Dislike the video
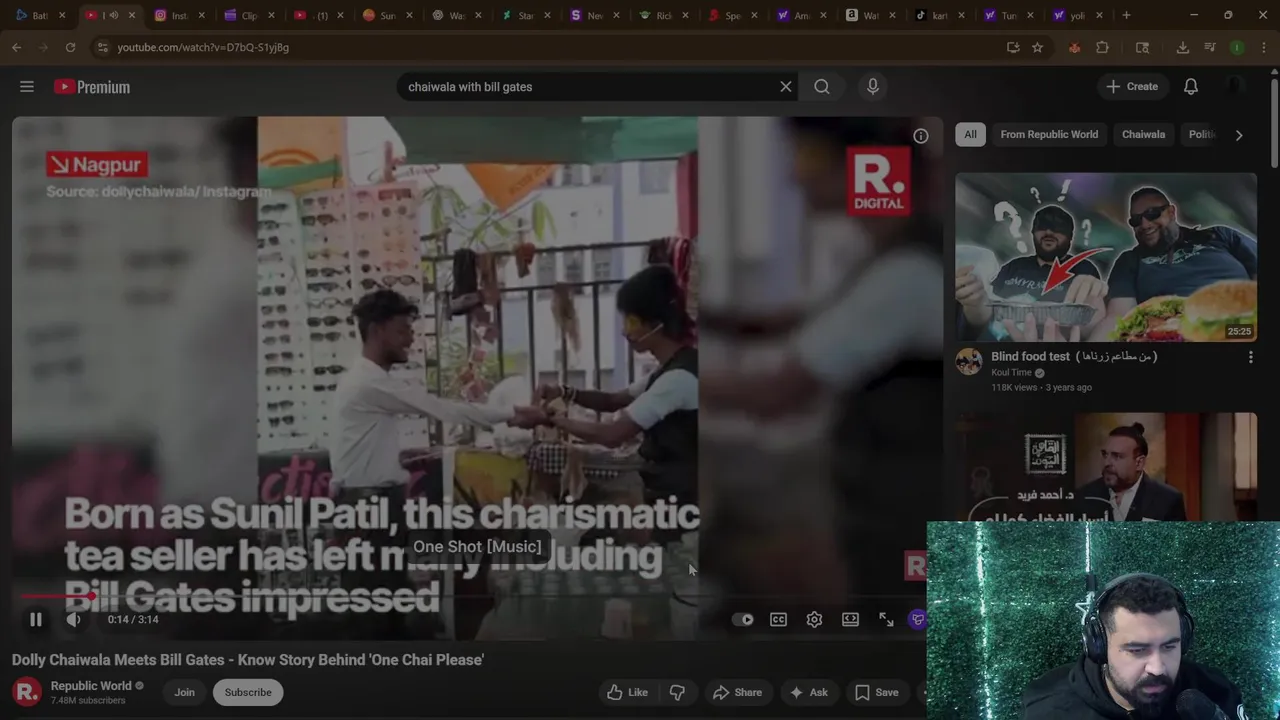The width and height of the screenshot is (1280, 720). tap(677, 692)
